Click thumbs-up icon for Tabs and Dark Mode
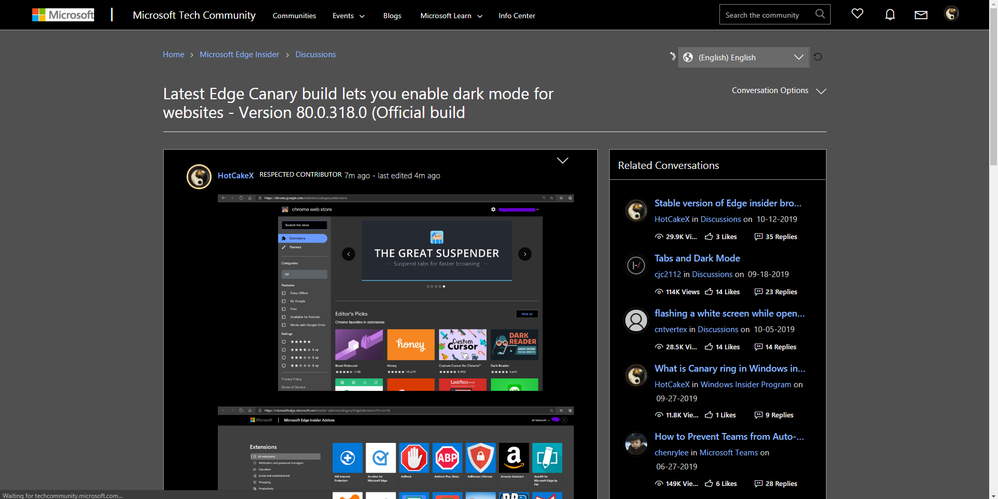This screenshot has height=499, width=998. 708,292
